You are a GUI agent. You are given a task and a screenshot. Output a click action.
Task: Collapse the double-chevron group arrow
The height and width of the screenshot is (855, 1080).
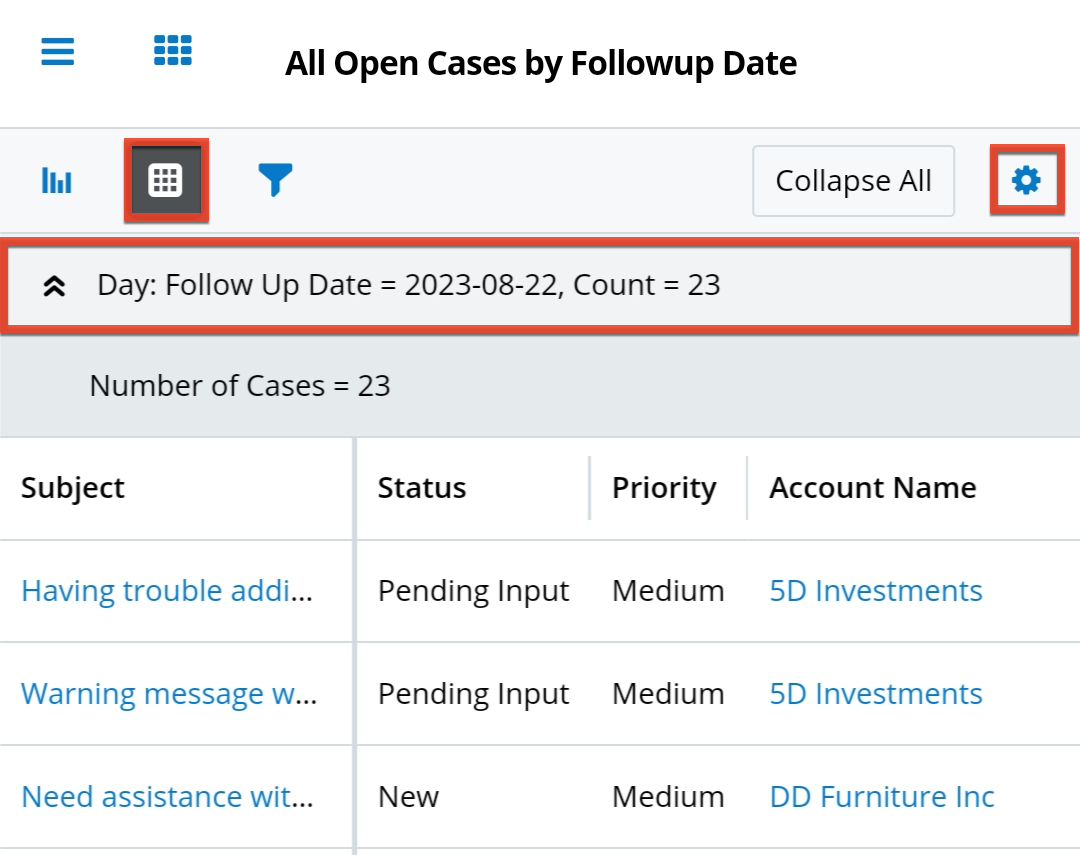[54, 286]
